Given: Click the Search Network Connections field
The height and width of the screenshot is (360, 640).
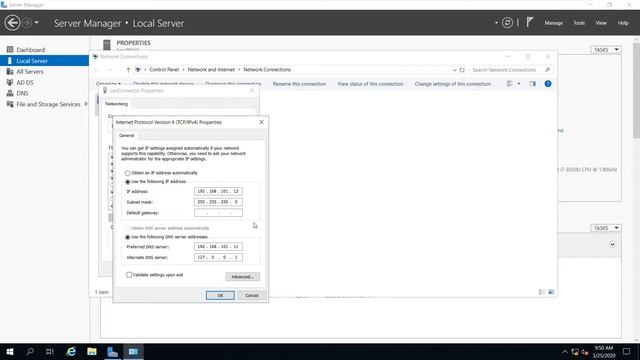Looking at the screenshot, I should pos(511,70).
